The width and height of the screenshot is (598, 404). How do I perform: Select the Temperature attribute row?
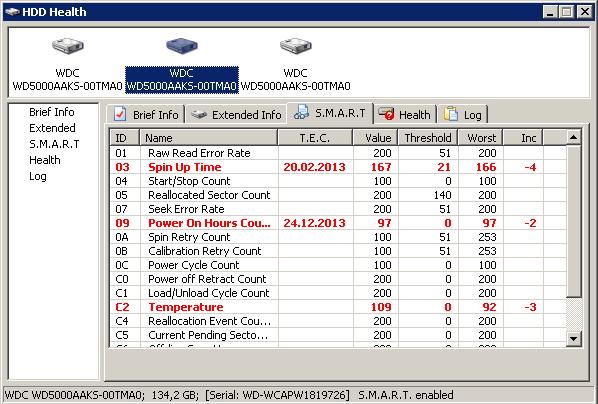pyautogui.click(x=338, y=307)
